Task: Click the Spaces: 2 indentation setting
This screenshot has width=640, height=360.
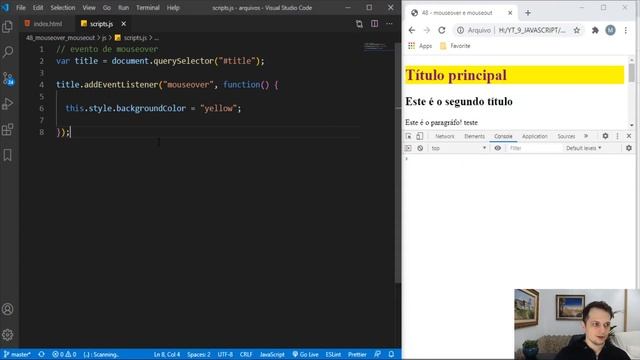Action: 199,354
